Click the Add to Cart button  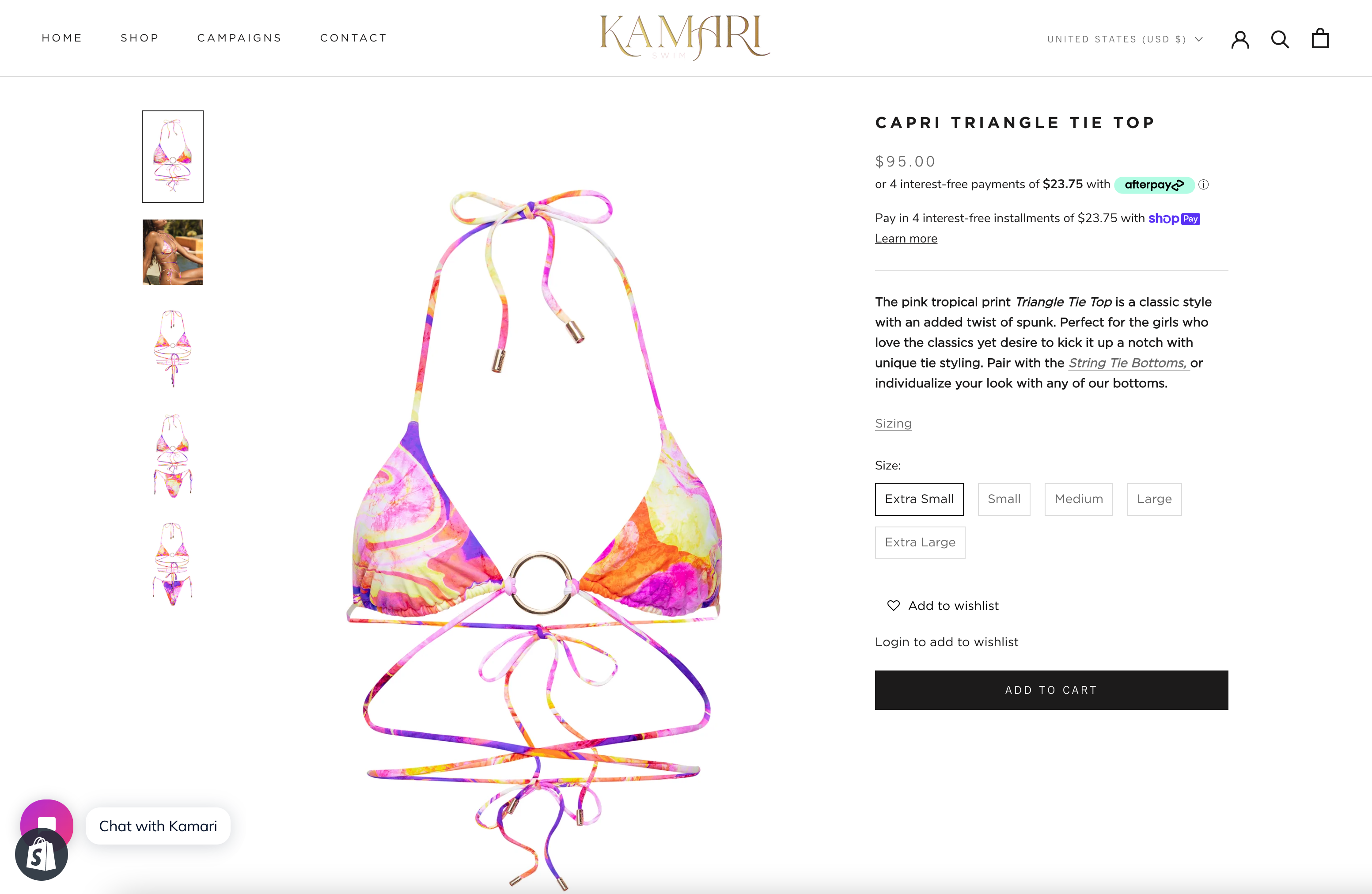pos(1051,690)
